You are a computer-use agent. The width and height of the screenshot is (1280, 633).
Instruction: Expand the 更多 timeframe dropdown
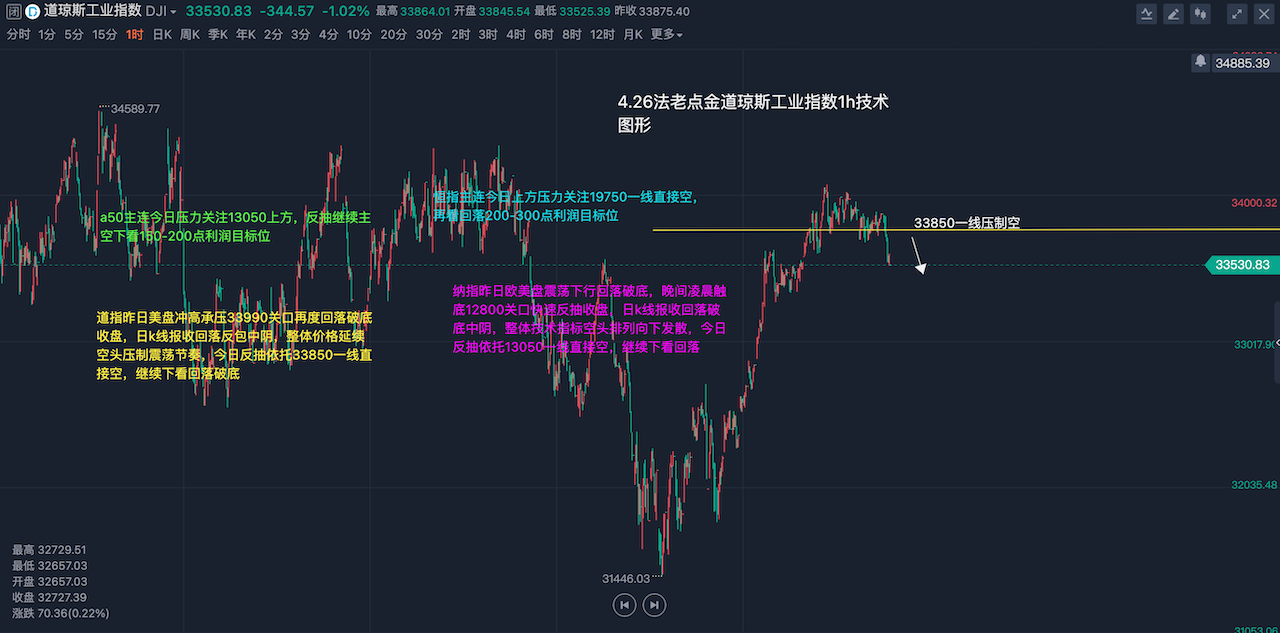[x=666, y=34]
